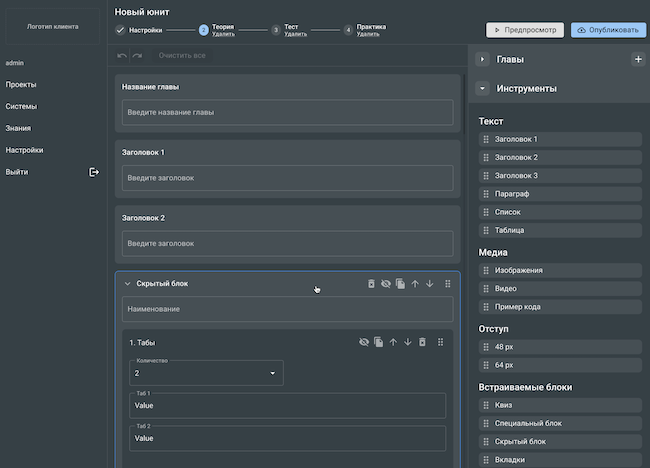
Task: Click the Название главы input field
Action: pos(287,112)
